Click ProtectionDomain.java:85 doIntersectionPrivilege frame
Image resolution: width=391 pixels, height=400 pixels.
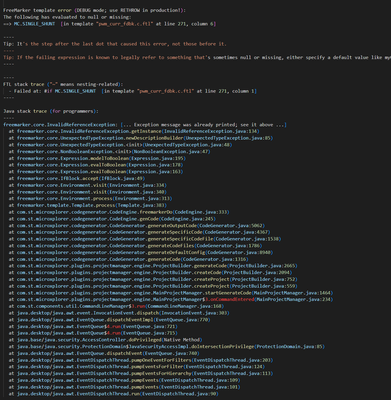tap(167, 346)
